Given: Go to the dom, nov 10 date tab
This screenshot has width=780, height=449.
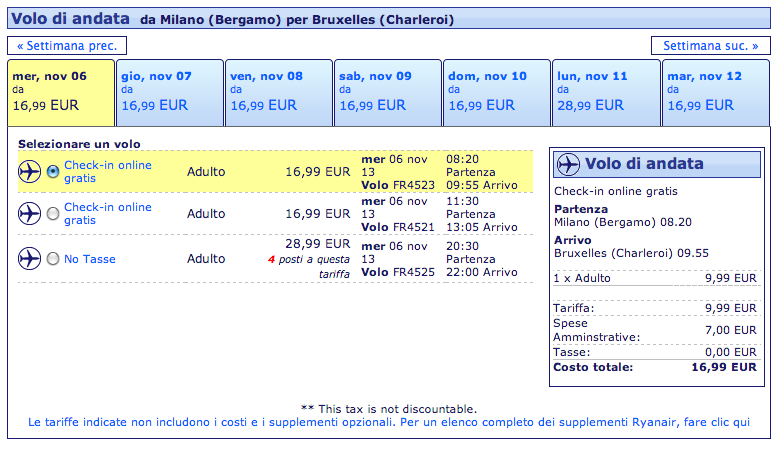Looking at the screenshot, I should 496,92.
